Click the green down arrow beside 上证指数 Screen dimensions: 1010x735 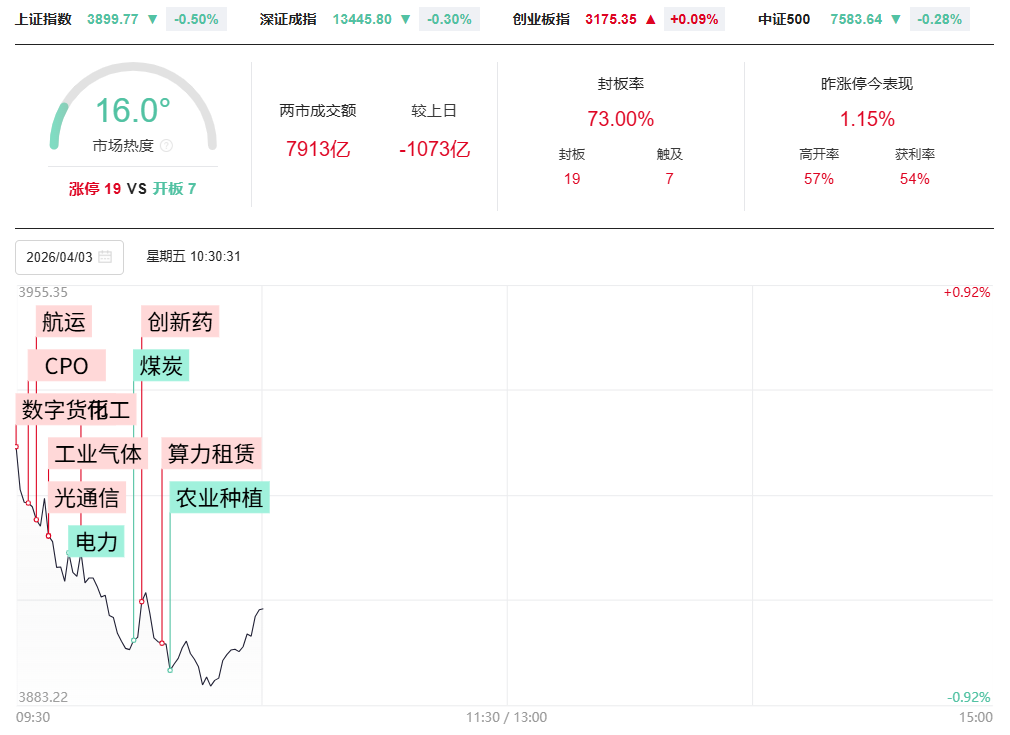click(x=152, y=19)
